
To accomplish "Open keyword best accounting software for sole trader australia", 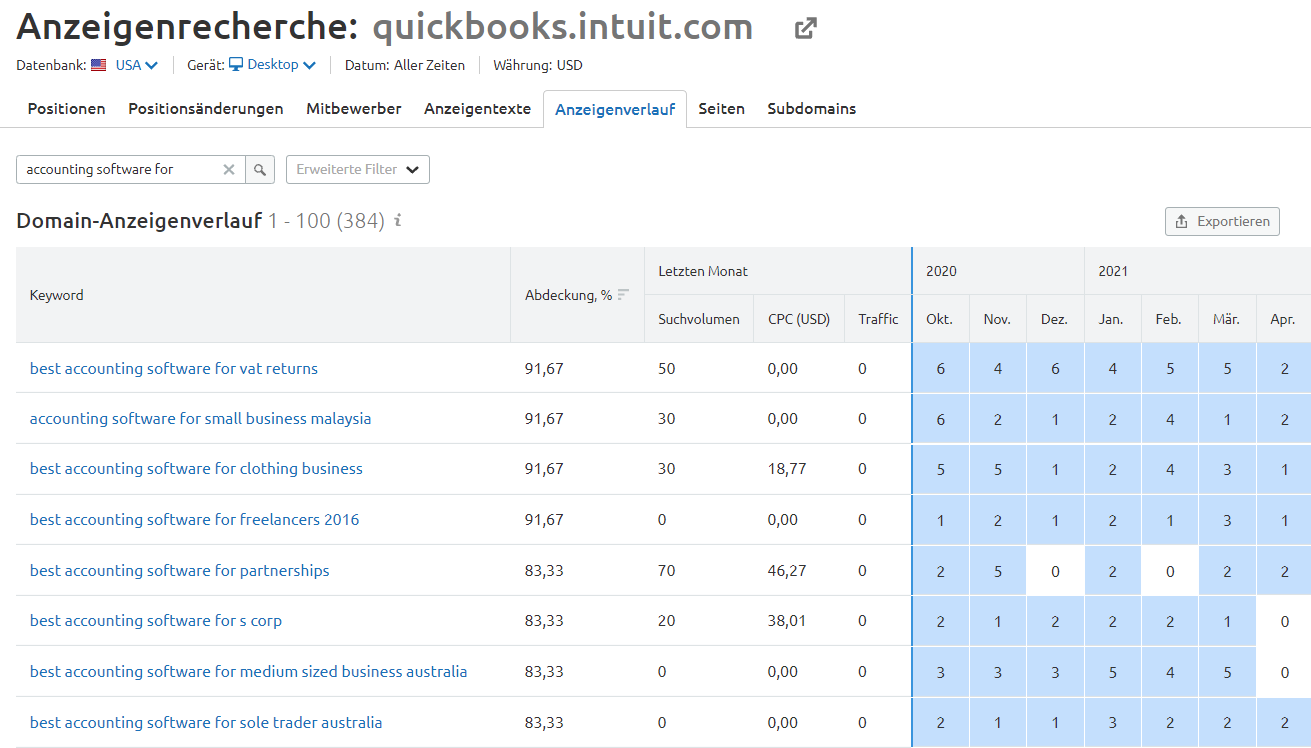I will tap(206, 722).
